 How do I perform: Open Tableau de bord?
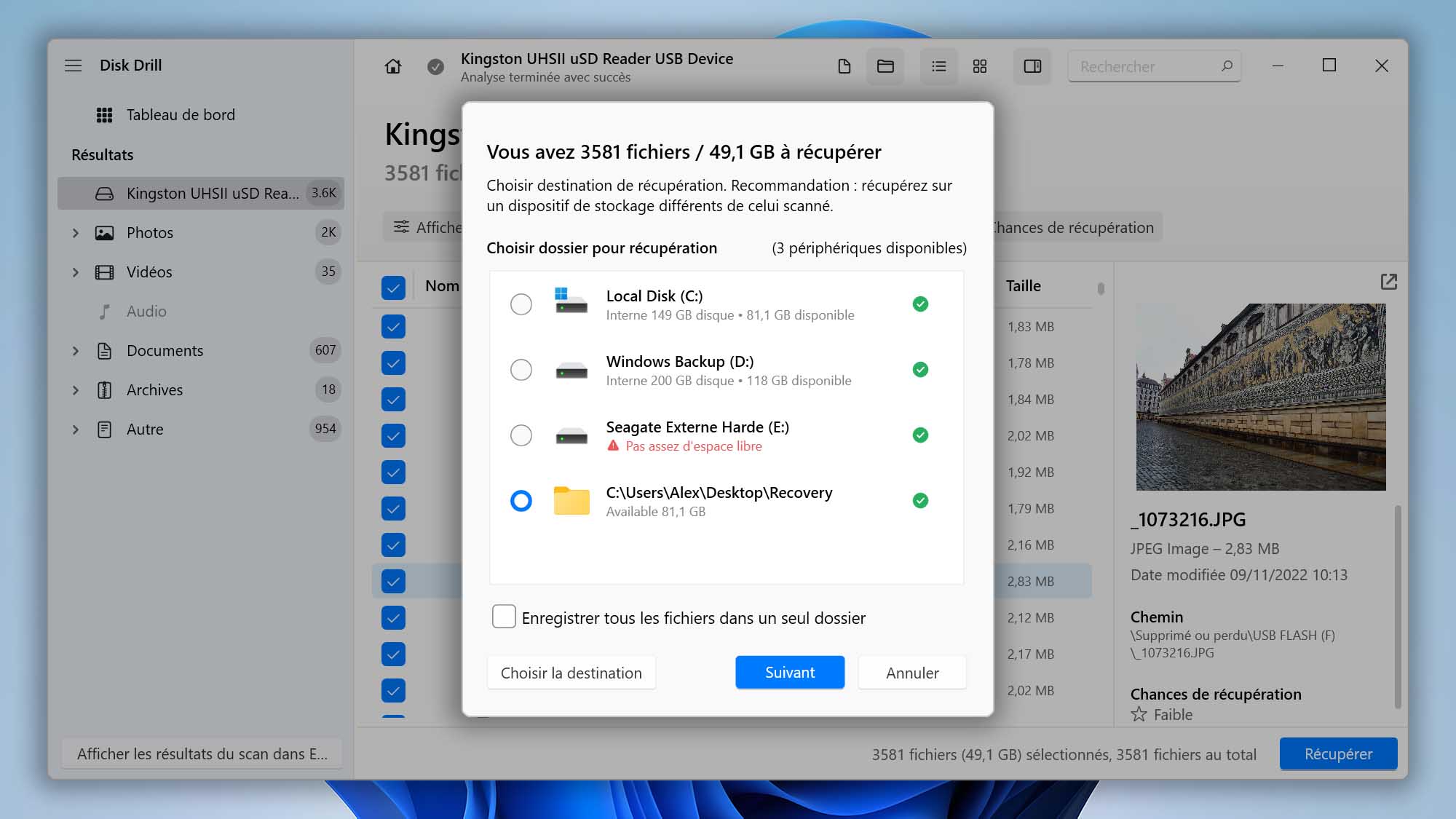coord(181,115)
